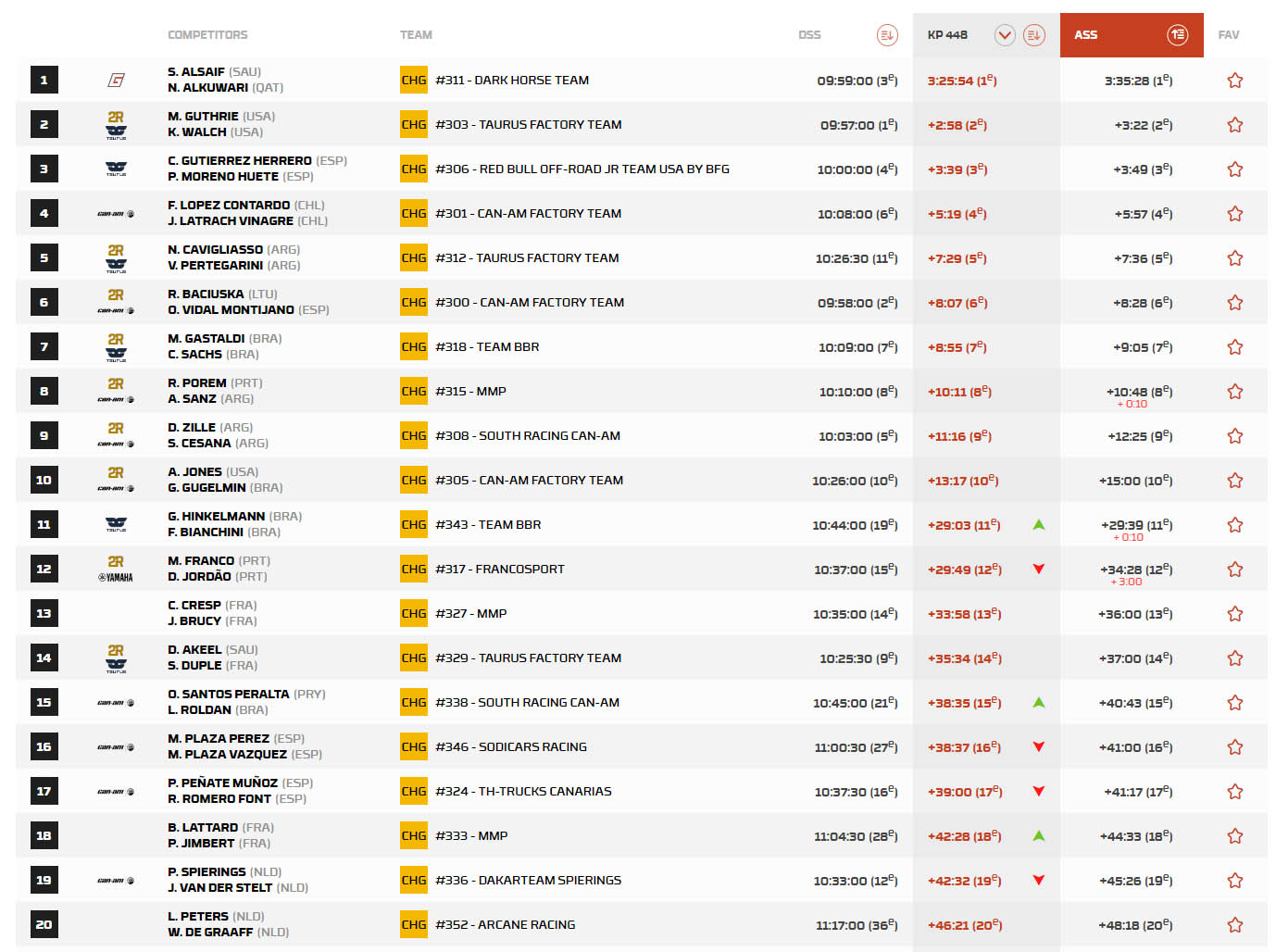Open the KP 448 checkpoint dropdown
This screenshot has height=952, width=1276.
(1005, 35)
